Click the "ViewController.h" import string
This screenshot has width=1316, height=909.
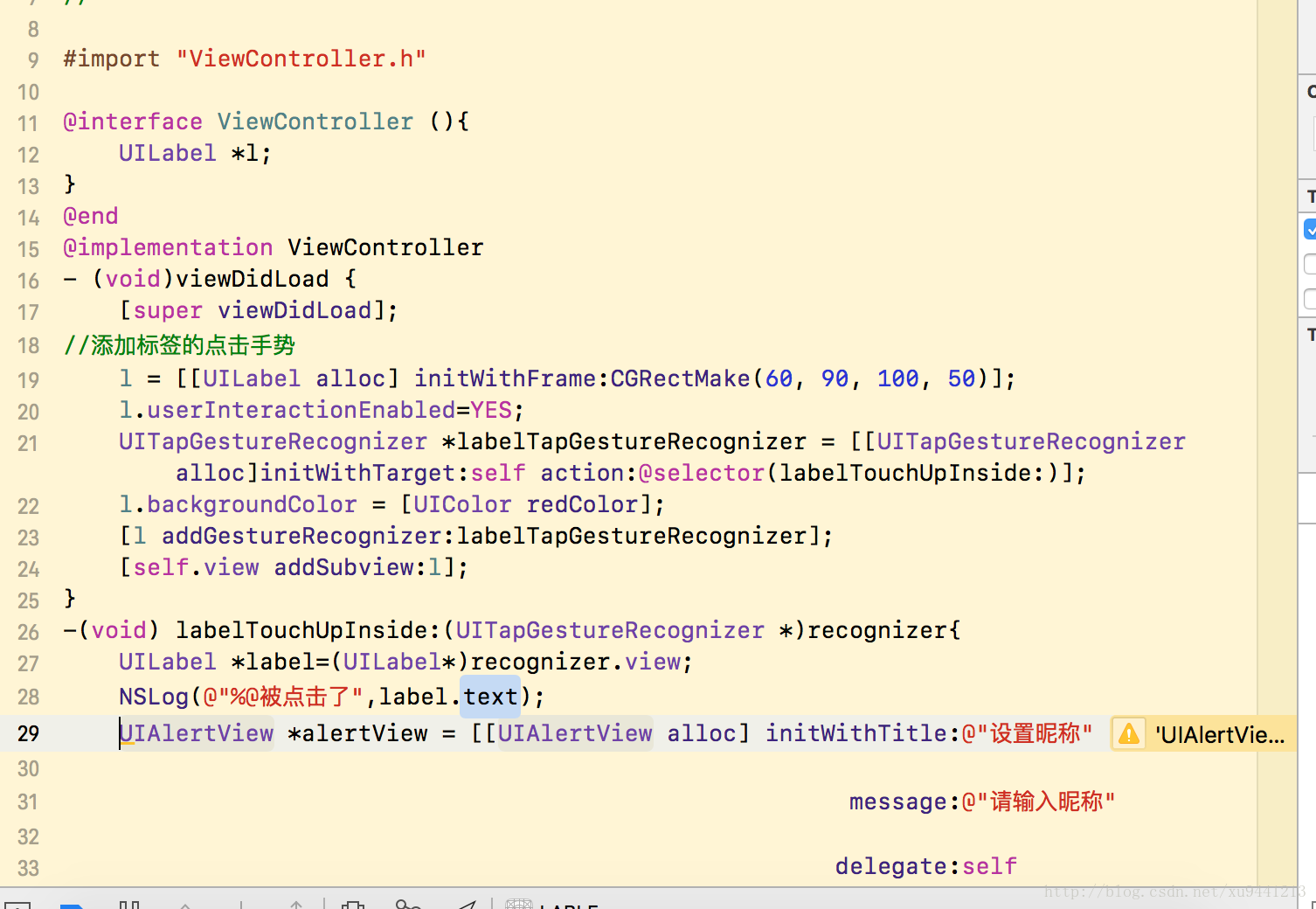coord(301,59)
